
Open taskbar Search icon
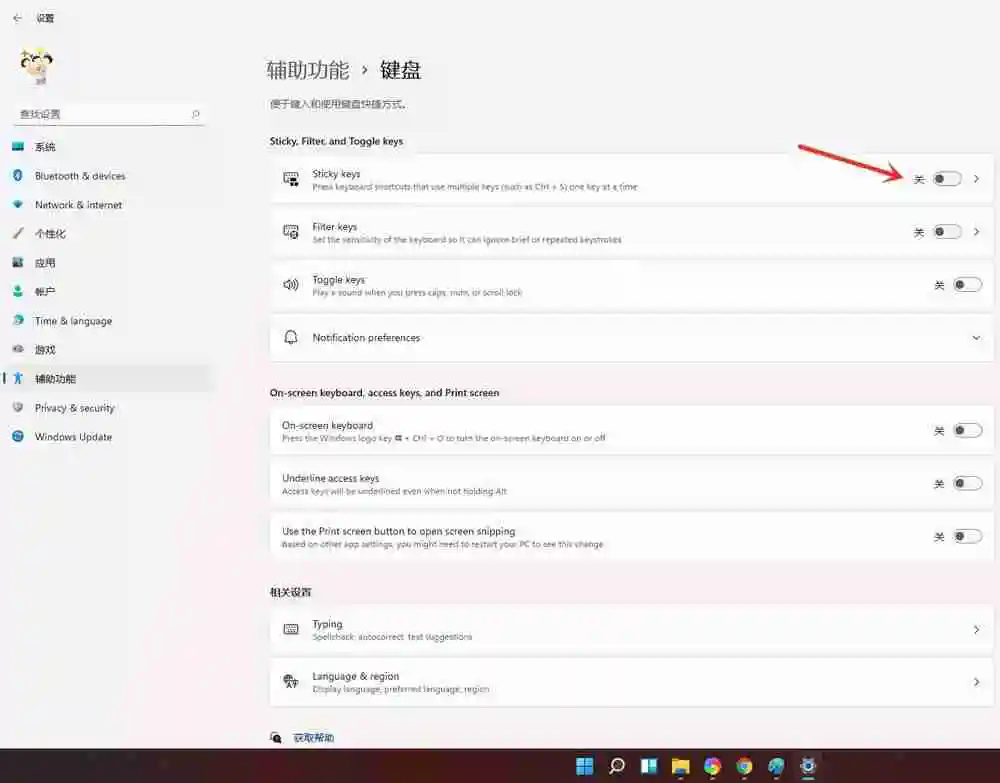coord(617,766)
